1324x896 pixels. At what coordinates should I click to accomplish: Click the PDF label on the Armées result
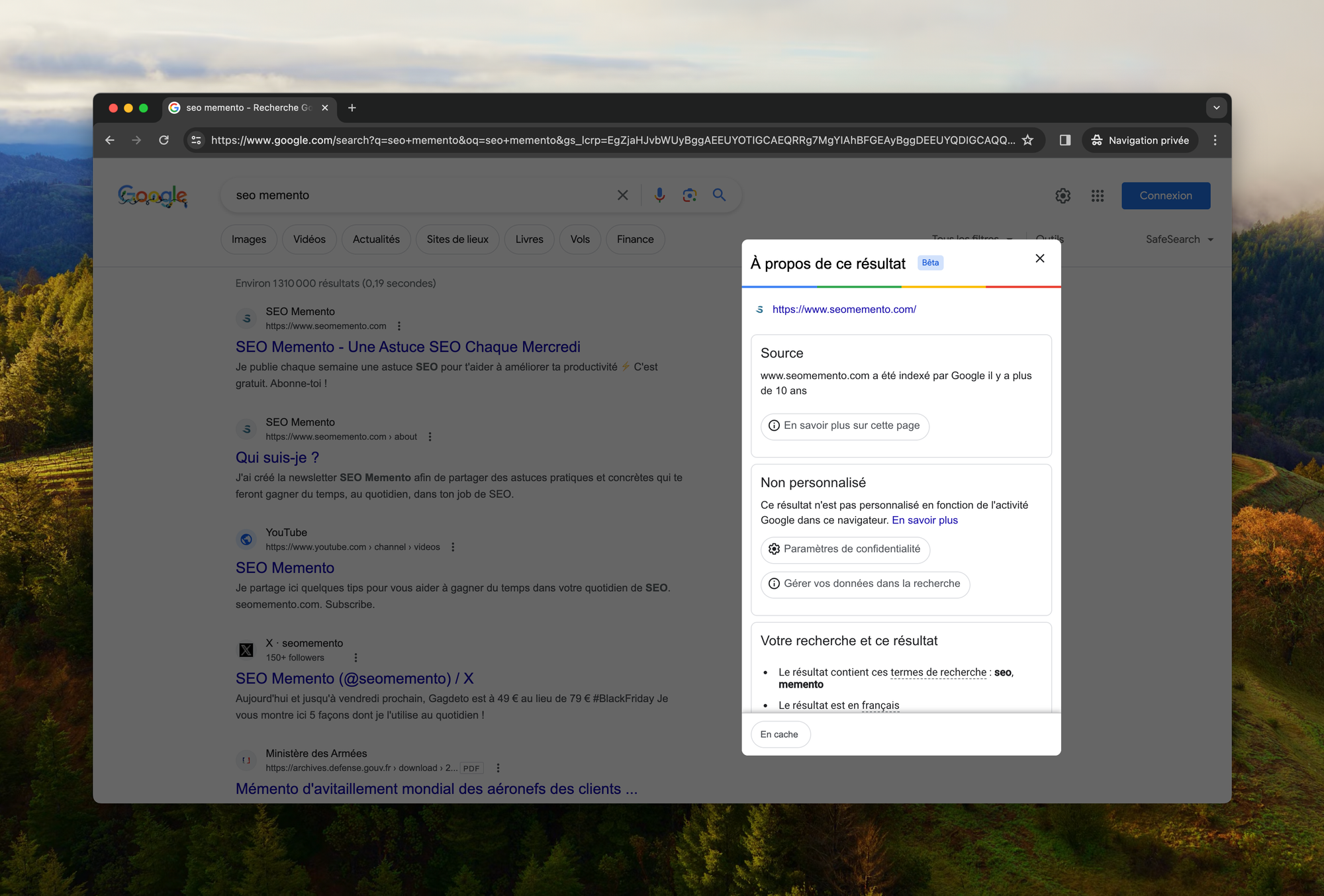(x=471, y=768)
